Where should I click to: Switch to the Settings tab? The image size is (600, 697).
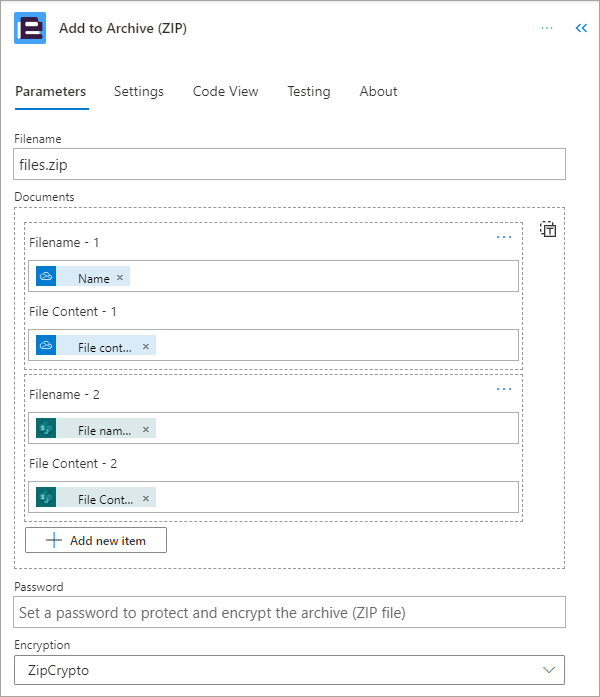tap(139, 91)
